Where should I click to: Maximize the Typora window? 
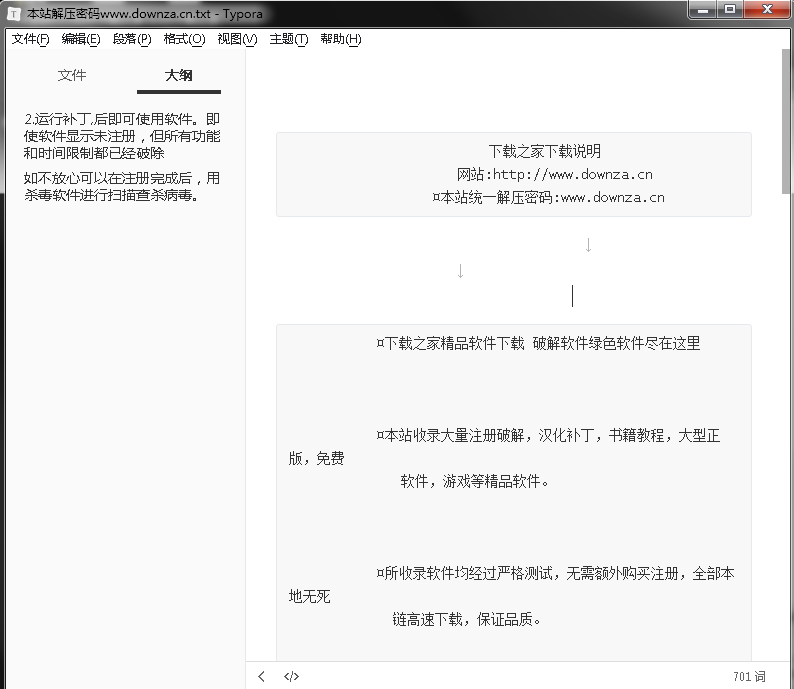(730, 10)
